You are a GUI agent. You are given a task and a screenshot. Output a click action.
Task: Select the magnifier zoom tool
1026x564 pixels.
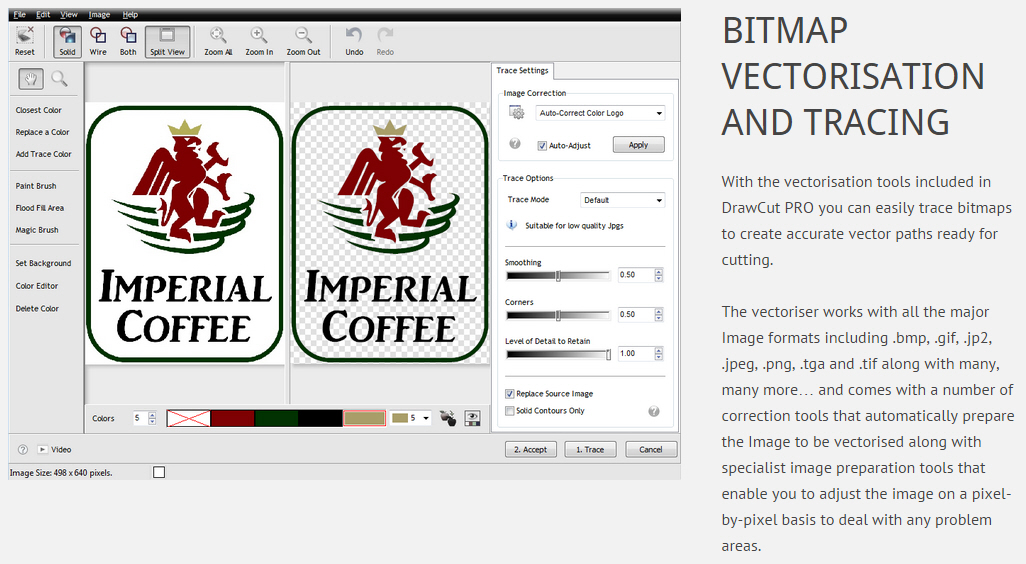click(60, 79)
